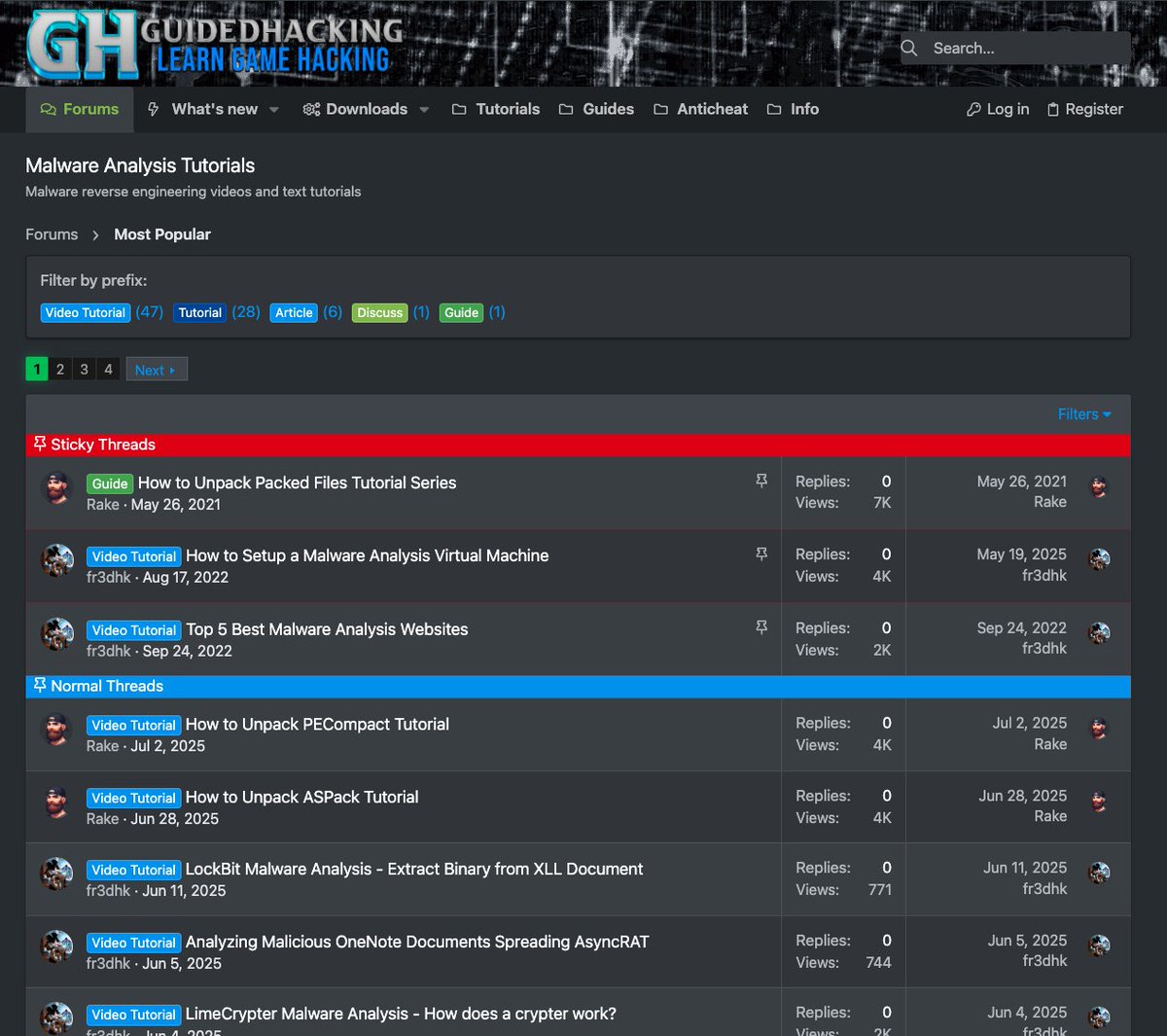Screen dimensions: 1167x1036
Task: Select current page 1 button
Action: coord(37,370)
